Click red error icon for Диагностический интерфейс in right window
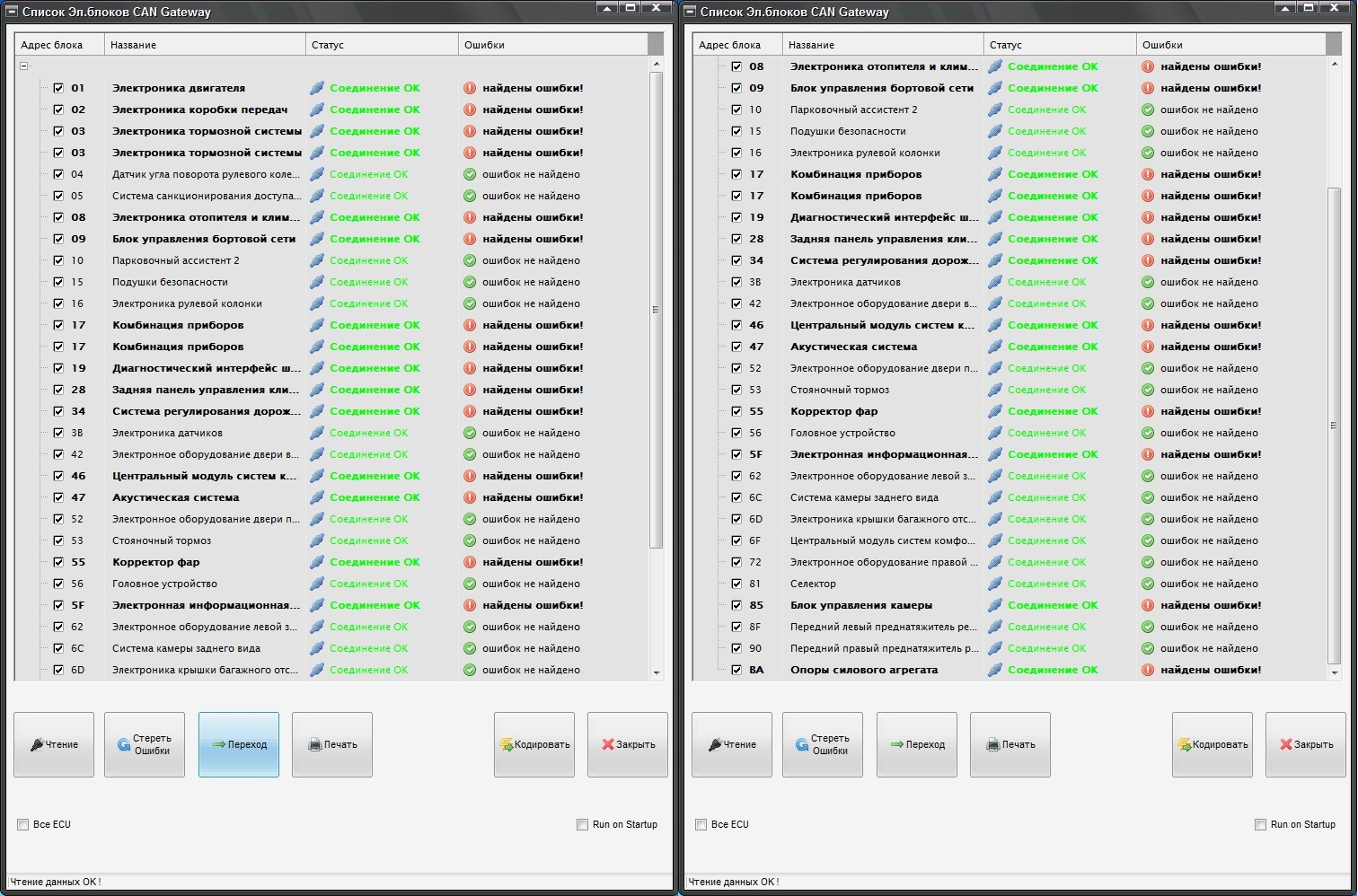This screenshot has width=1358, height=896. pos(1148,217)
